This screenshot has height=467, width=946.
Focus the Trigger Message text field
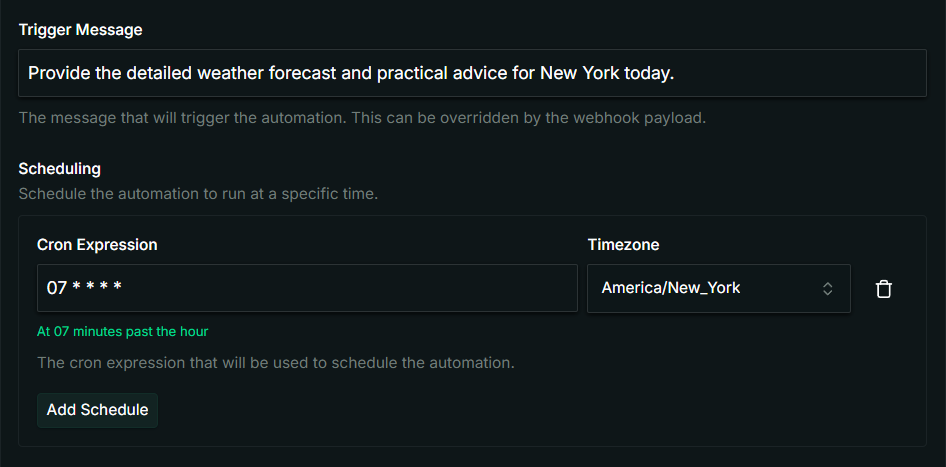(x=800, y=74)
